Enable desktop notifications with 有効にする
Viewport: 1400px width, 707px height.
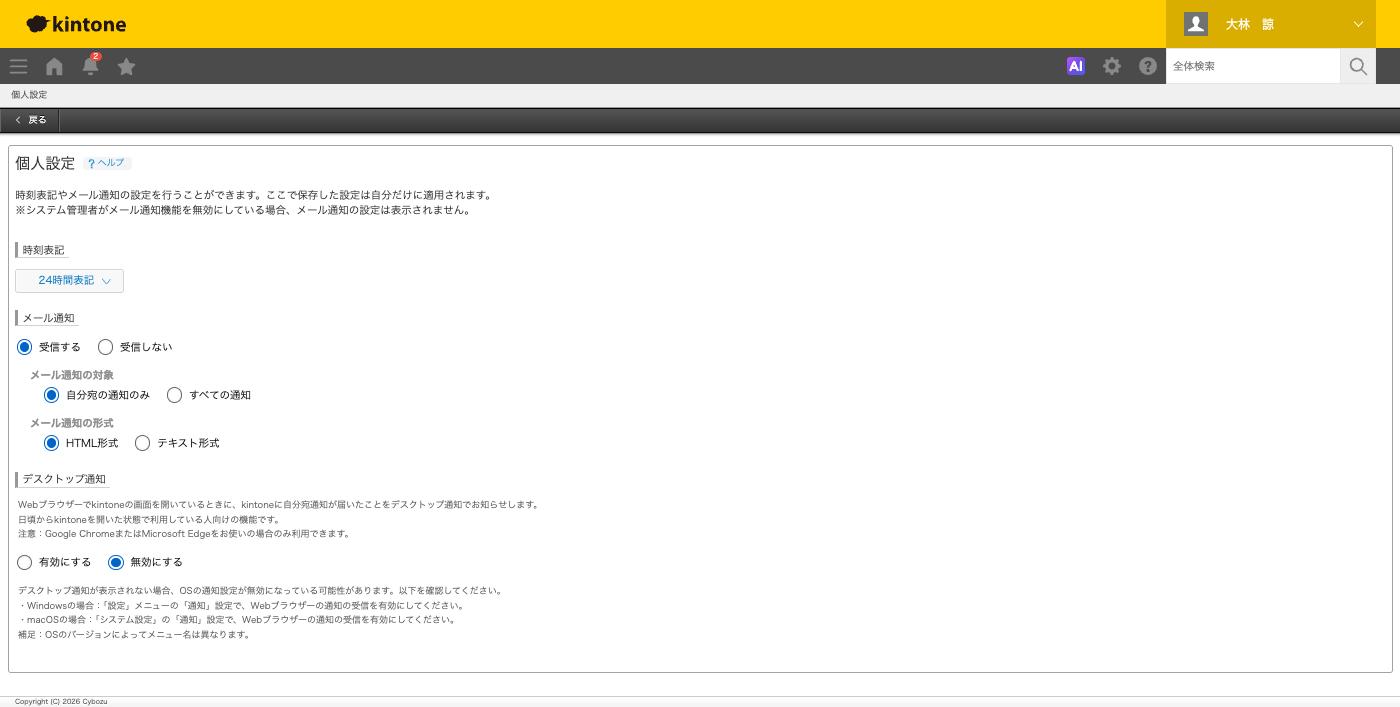click(x=25, y=562)
